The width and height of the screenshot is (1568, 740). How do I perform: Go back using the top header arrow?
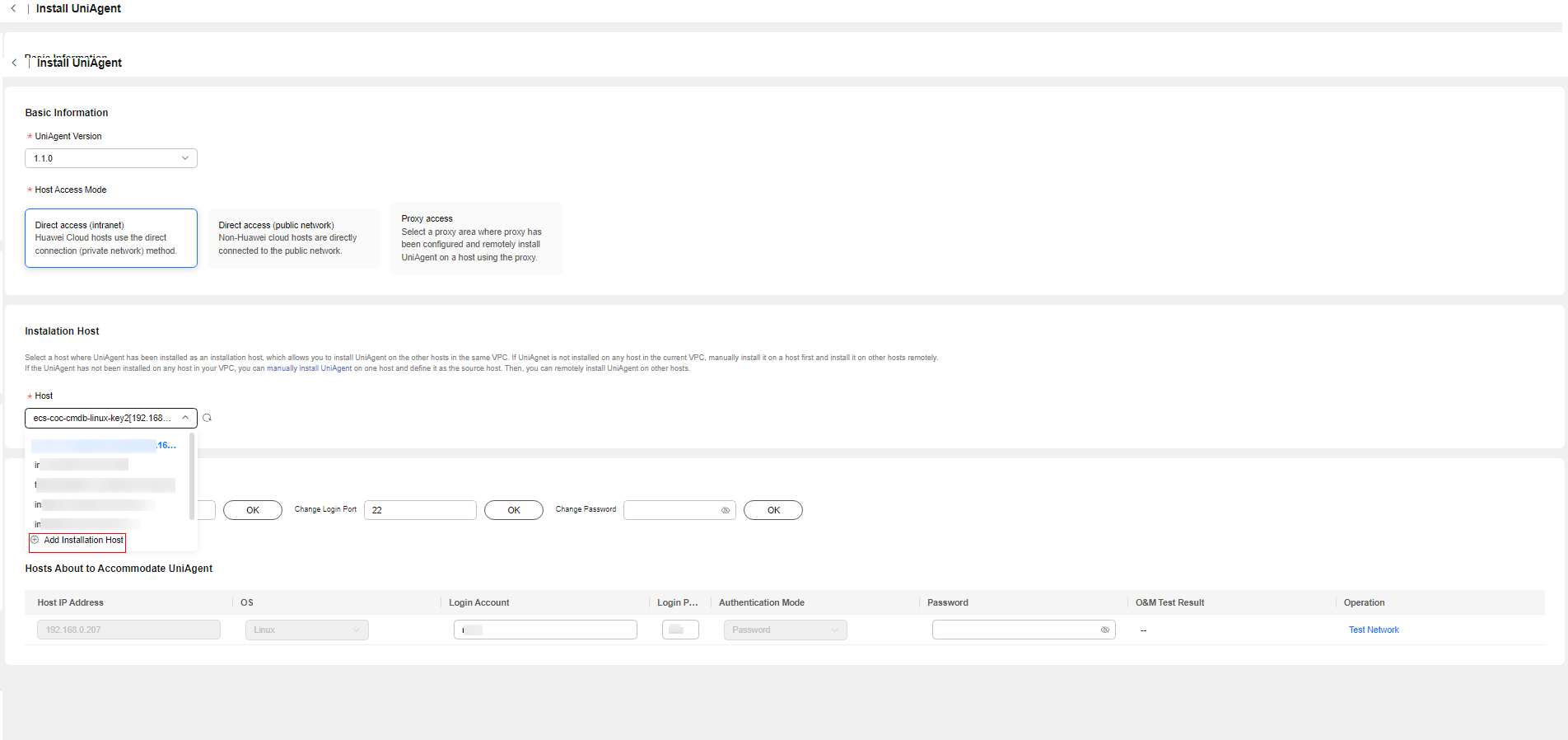click(13, 8)
